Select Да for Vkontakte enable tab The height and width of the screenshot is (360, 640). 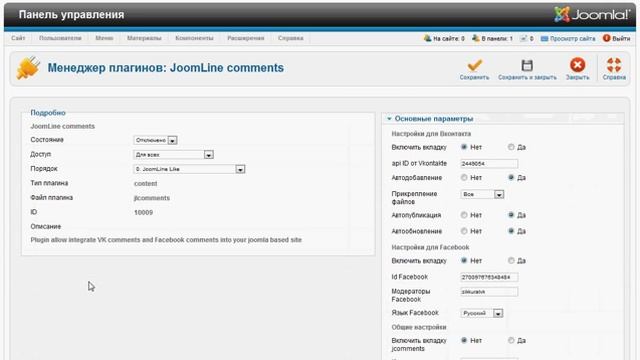tap(511, 147)
